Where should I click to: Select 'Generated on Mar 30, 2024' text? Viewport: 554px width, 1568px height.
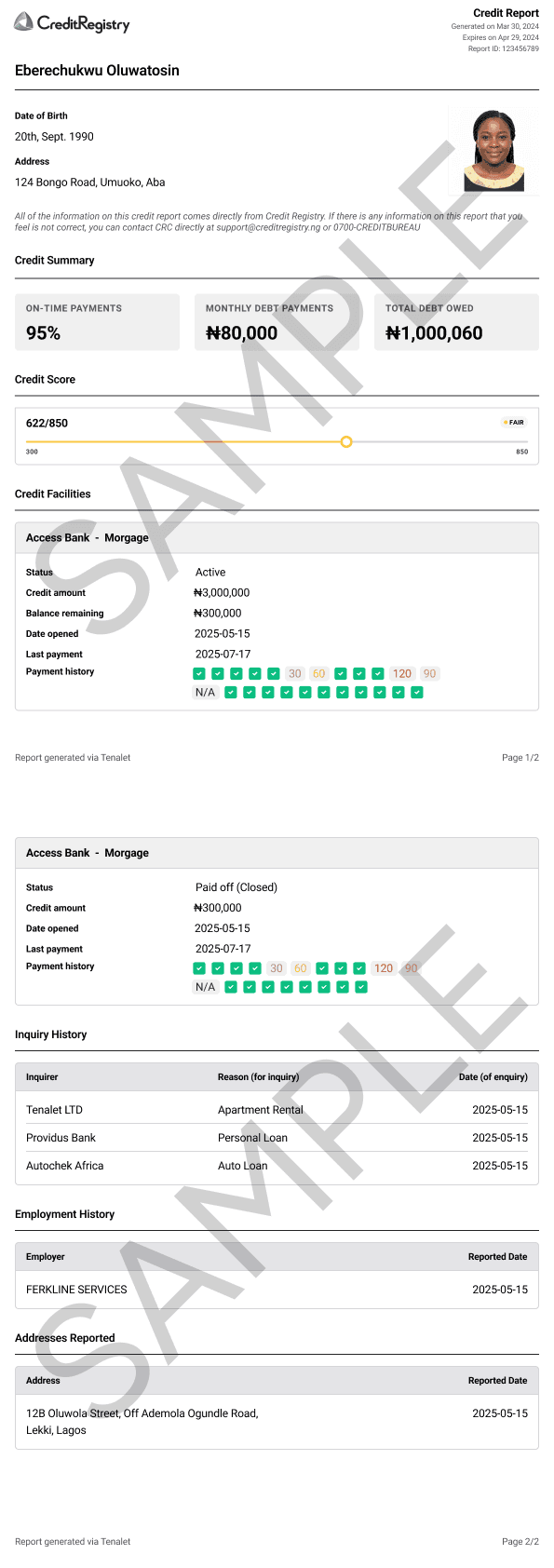[x=494, y=26]
